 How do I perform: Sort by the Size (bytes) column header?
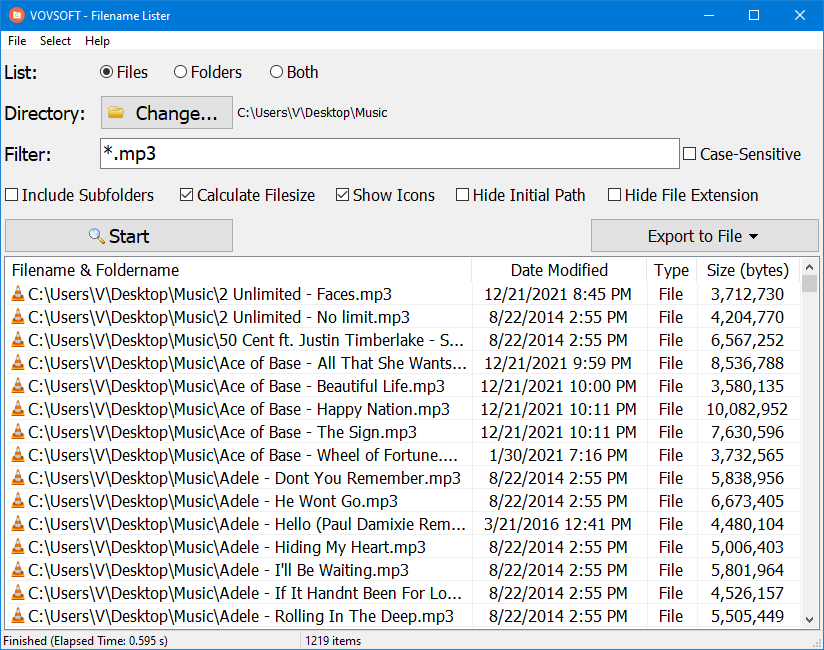click(x=747, y=270)
